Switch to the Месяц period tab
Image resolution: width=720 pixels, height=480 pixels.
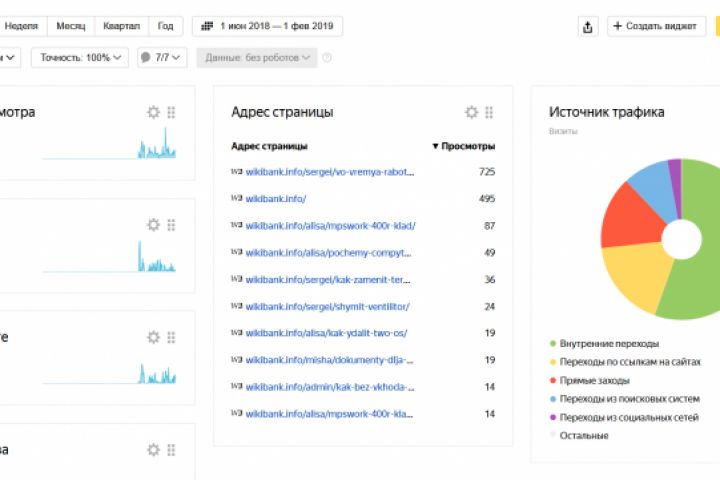(x=71, y=26)
